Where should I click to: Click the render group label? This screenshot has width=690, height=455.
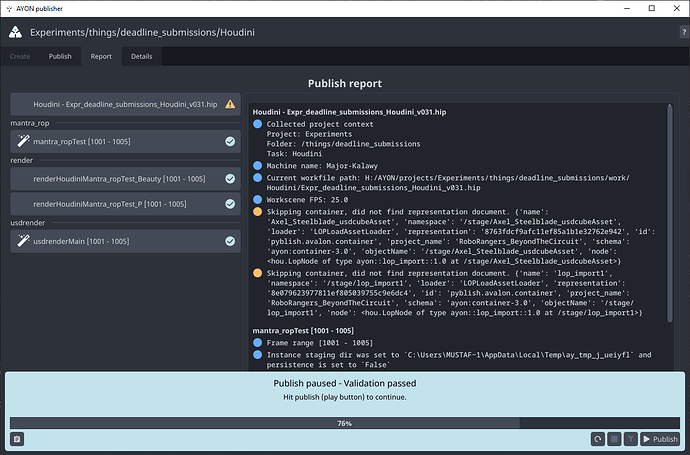[22, 160]
